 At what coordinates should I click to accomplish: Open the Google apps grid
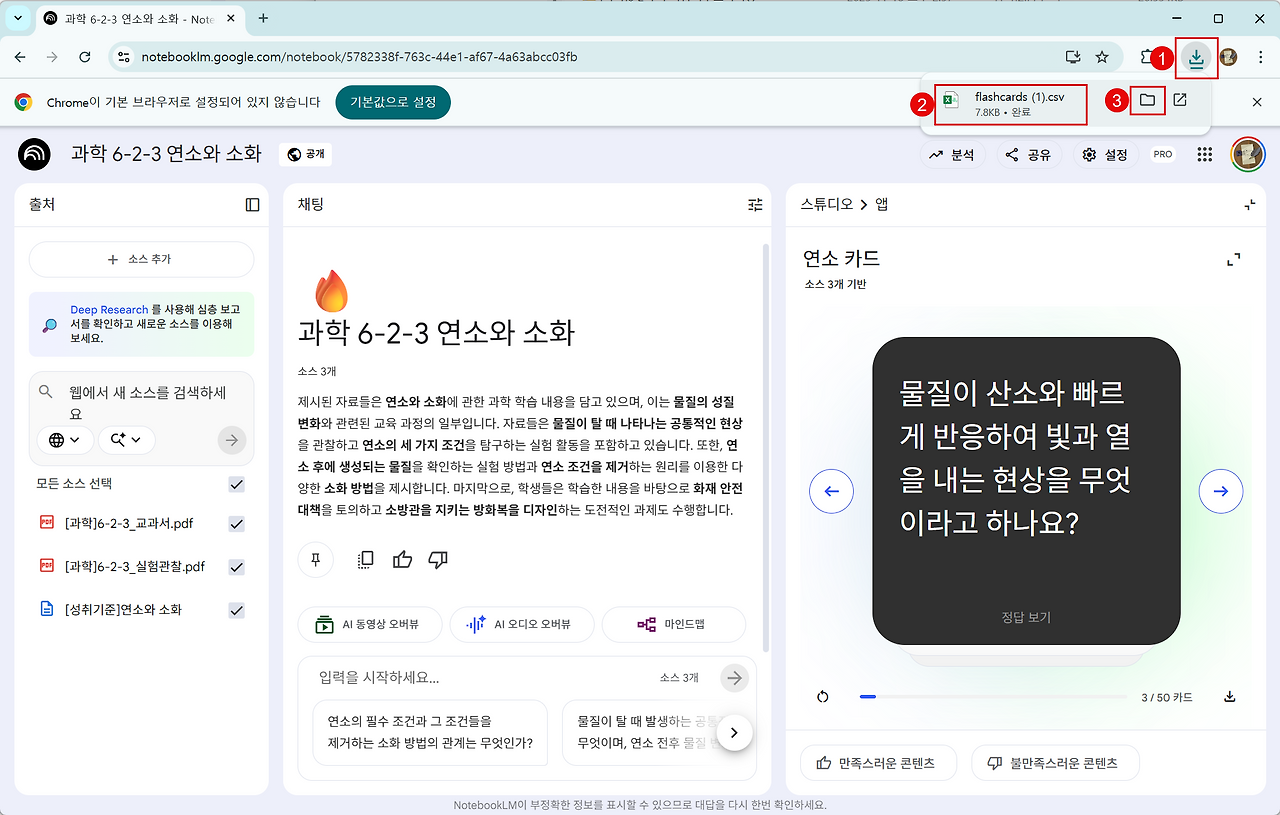1205,154
